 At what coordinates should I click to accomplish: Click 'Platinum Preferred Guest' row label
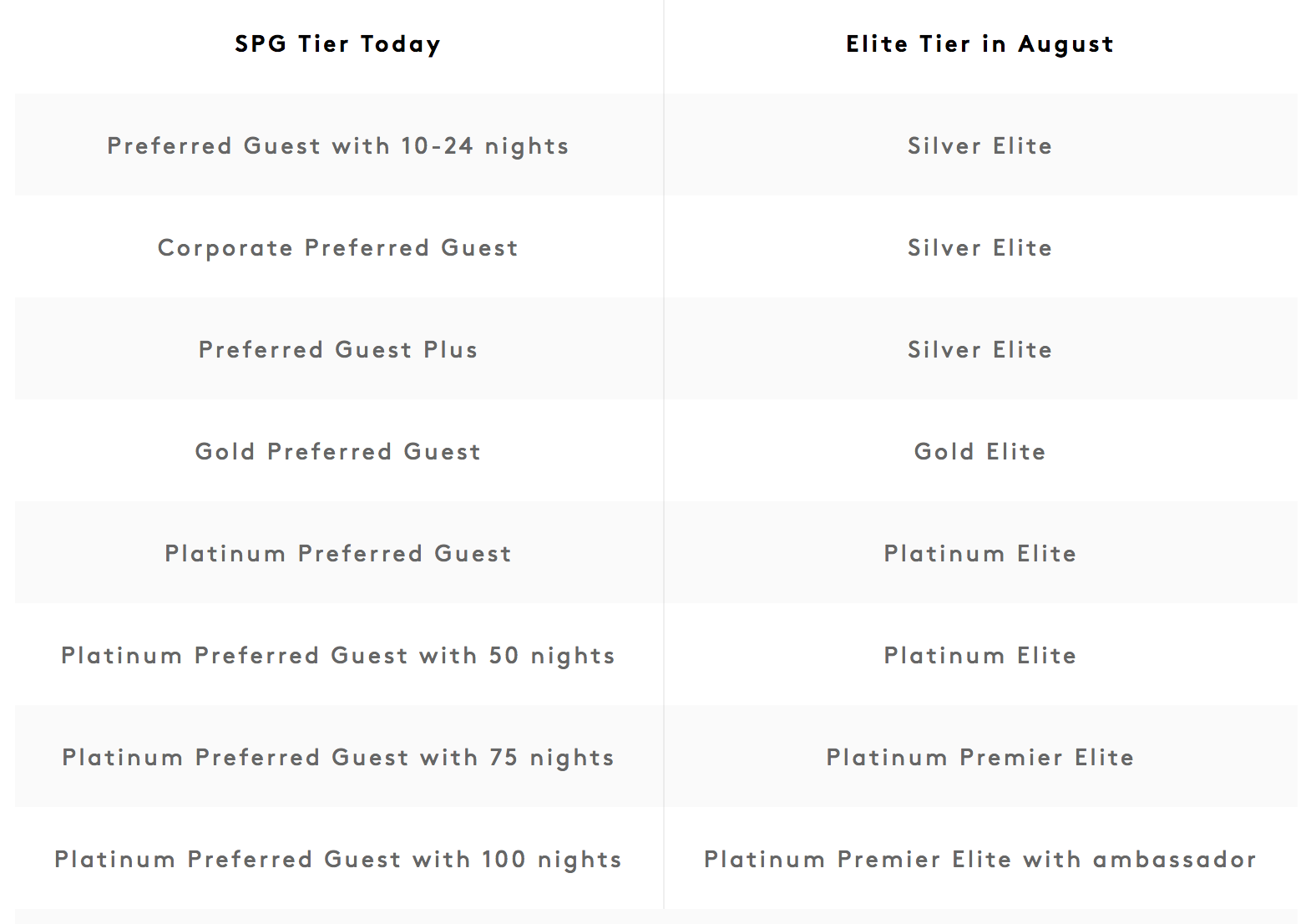point(338,553)
